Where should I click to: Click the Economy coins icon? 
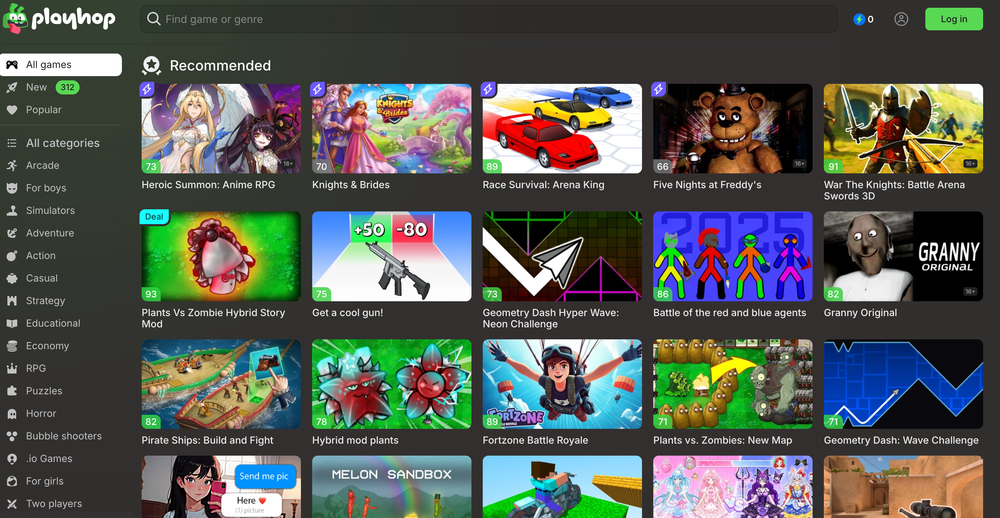point(11,346)
